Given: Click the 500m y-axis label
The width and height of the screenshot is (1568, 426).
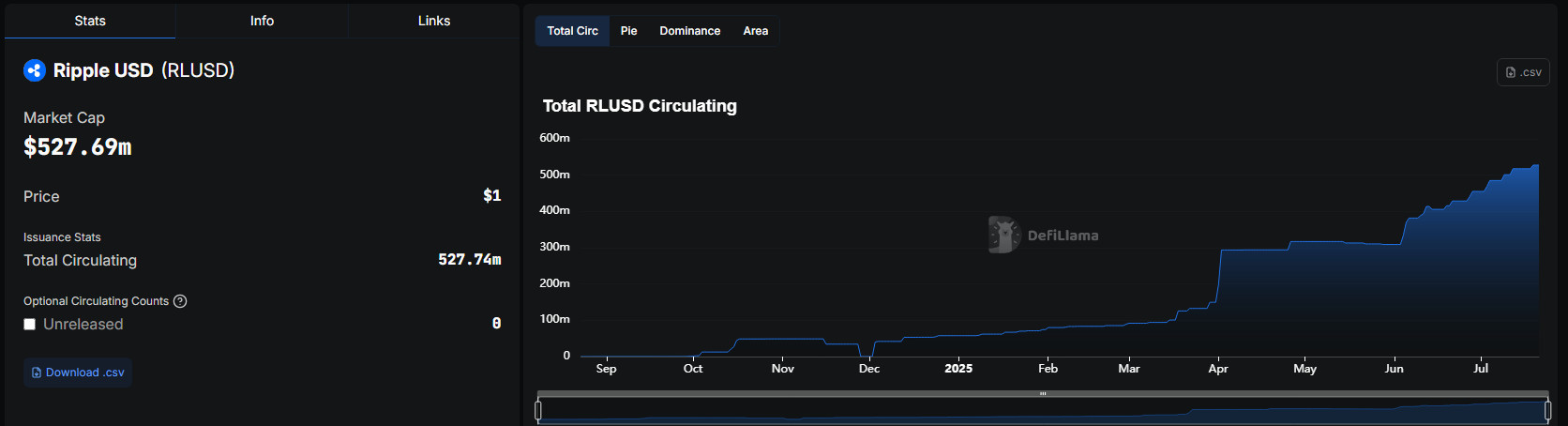Looking at the screenshot, I should point(554,175).
